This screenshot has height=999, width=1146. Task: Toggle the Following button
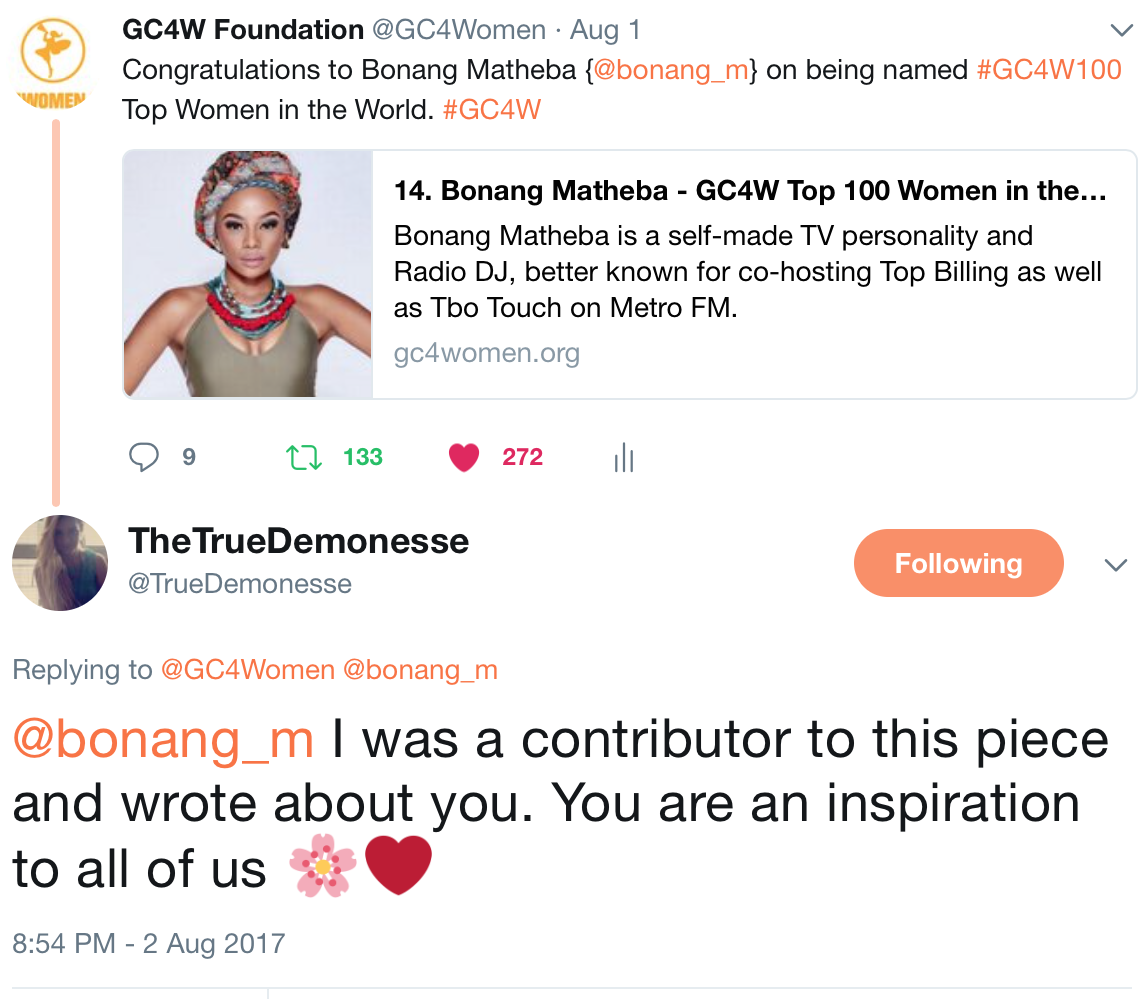coord(957,564)
